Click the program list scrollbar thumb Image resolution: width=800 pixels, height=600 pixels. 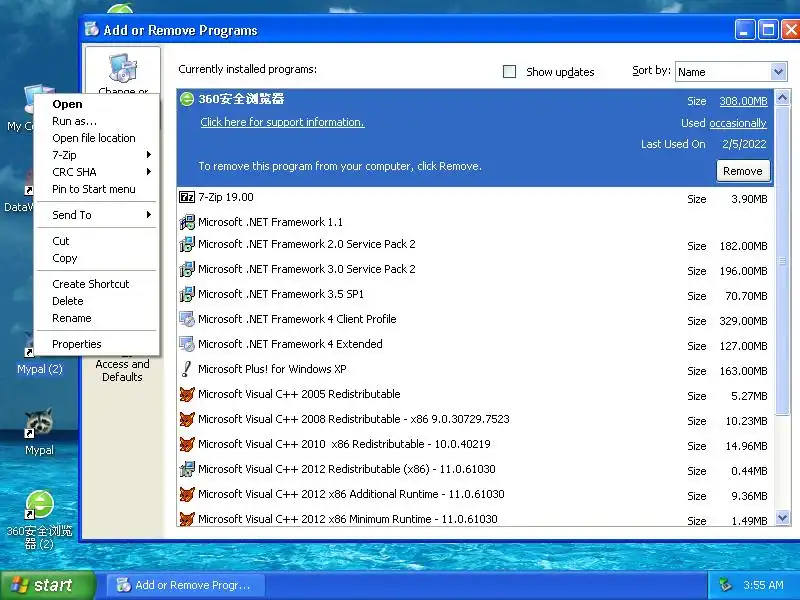point(782,260)
